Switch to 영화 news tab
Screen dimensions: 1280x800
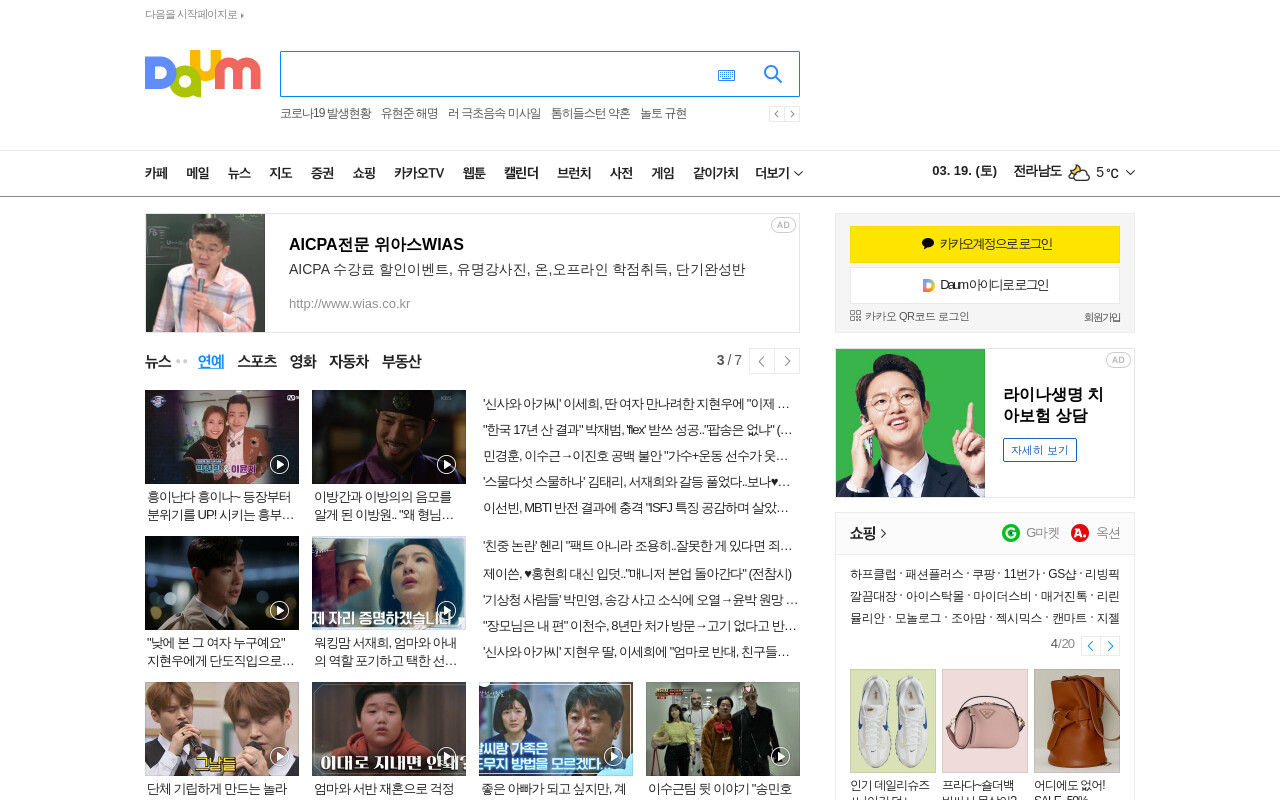coord(303,361)
